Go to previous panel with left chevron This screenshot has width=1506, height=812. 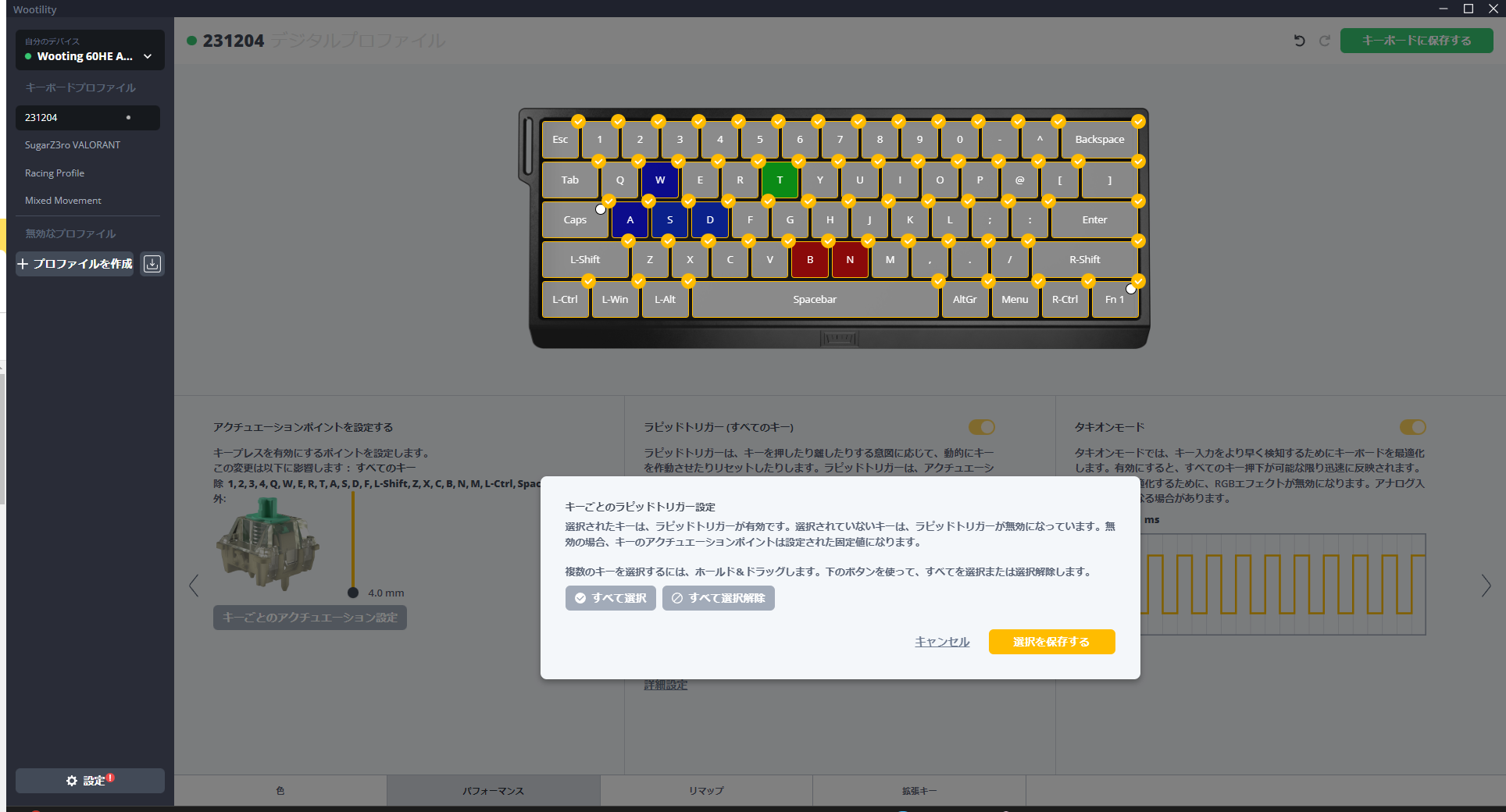[194, 586]
